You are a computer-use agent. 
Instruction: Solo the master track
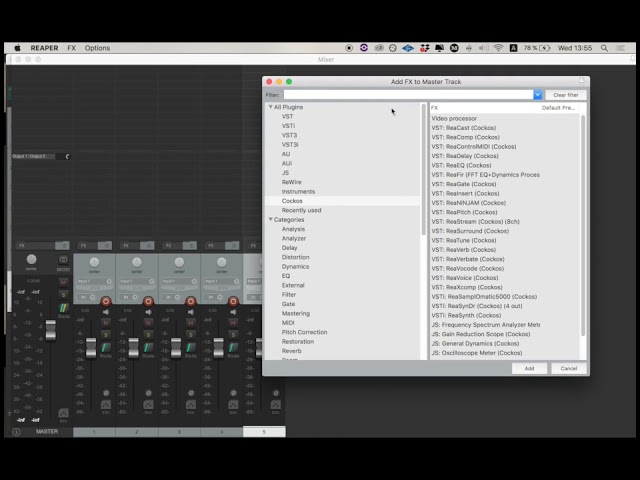point(64,294)
